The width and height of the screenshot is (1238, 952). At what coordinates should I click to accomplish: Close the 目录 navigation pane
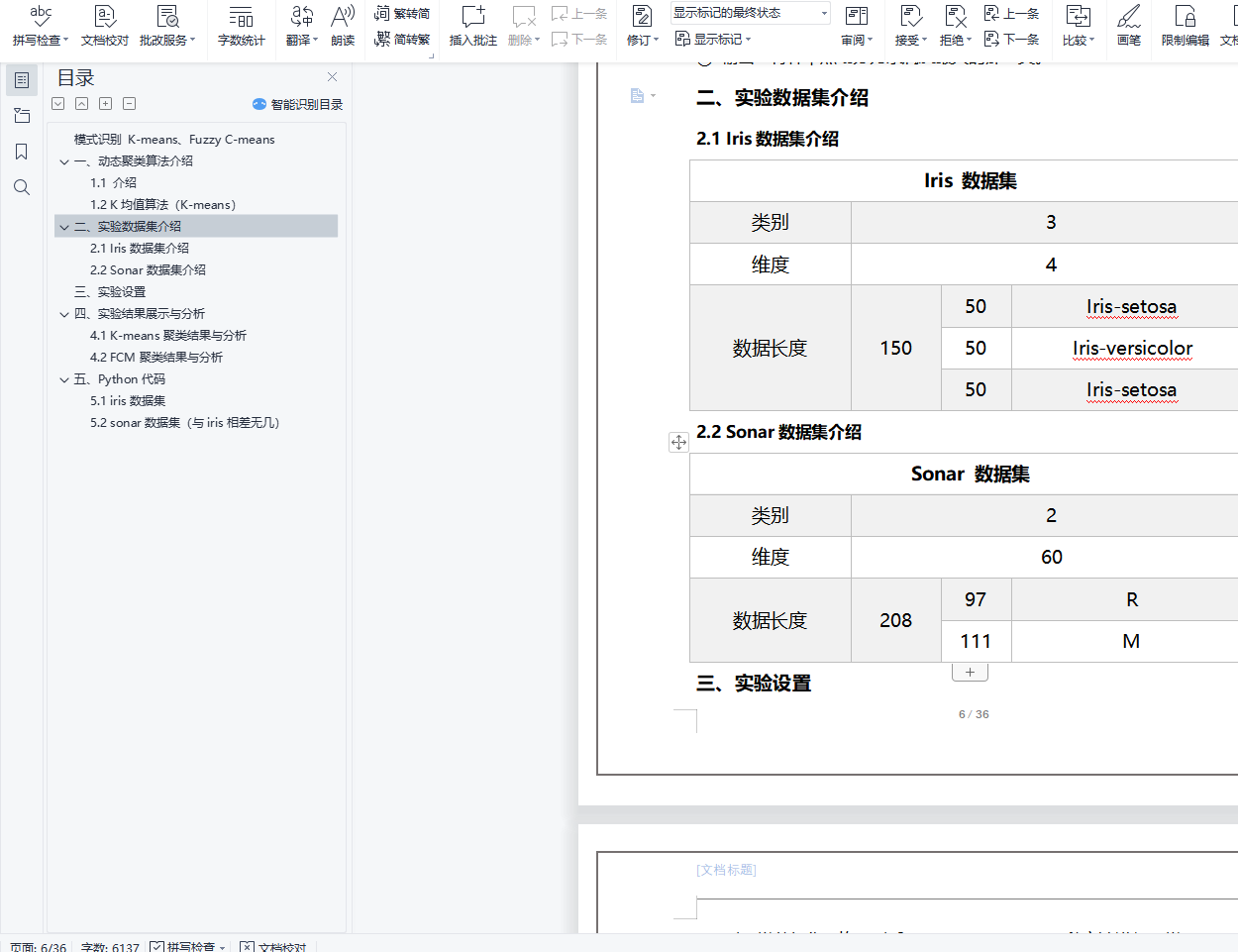pos(333,77)
